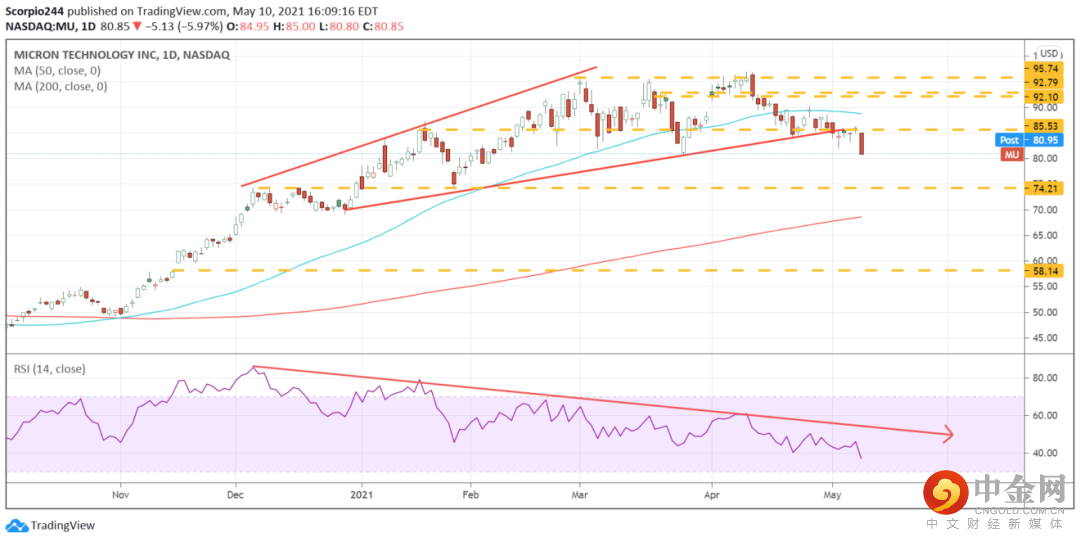Click the May label on the time axis
This screenshot has width=1080, height=542.
coord(833,494)
